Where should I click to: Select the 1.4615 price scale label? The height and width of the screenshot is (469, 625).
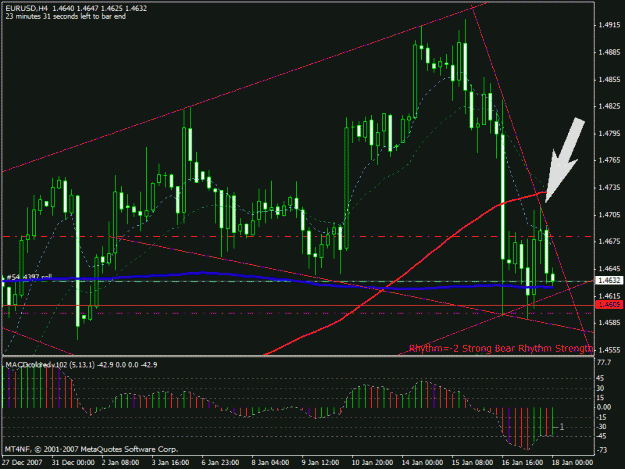(609, 296)
